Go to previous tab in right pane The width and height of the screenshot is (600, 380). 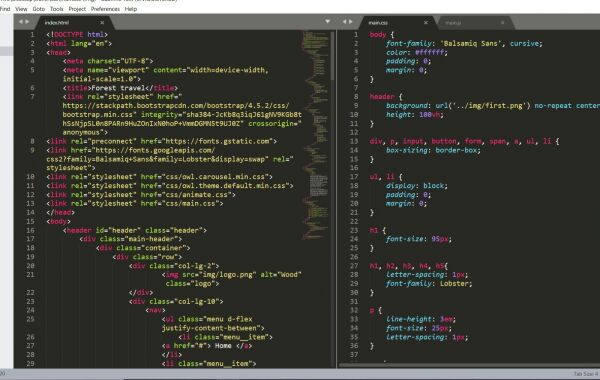(x=344, y=22)
